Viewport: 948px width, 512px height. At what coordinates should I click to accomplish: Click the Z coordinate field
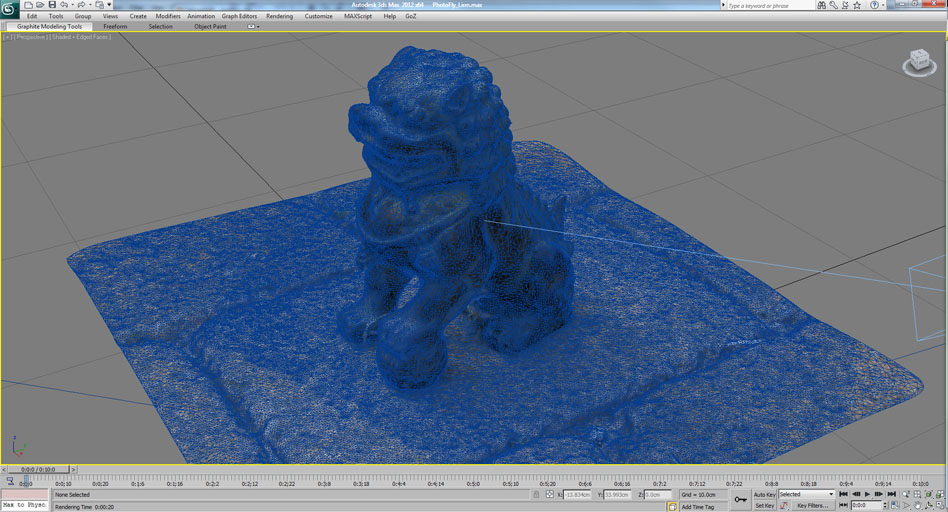(657, 494)
